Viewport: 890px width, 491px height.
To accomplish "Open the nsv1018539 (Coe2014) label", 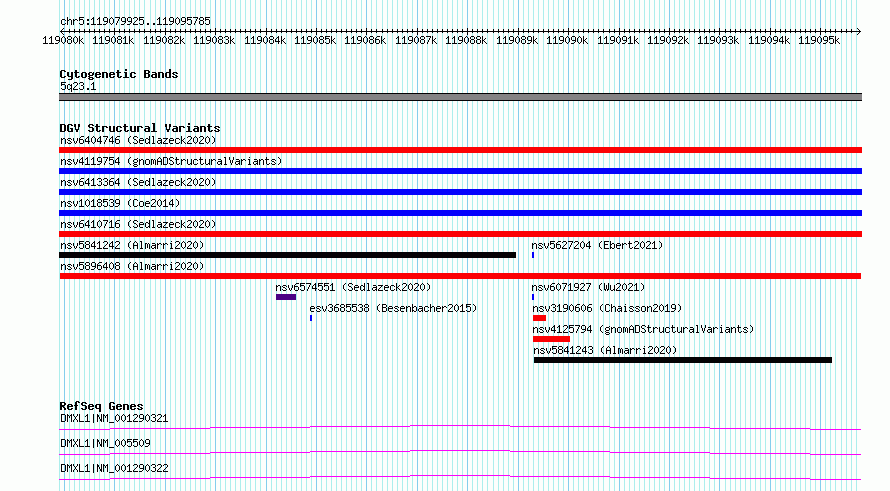I will (120, 203).
